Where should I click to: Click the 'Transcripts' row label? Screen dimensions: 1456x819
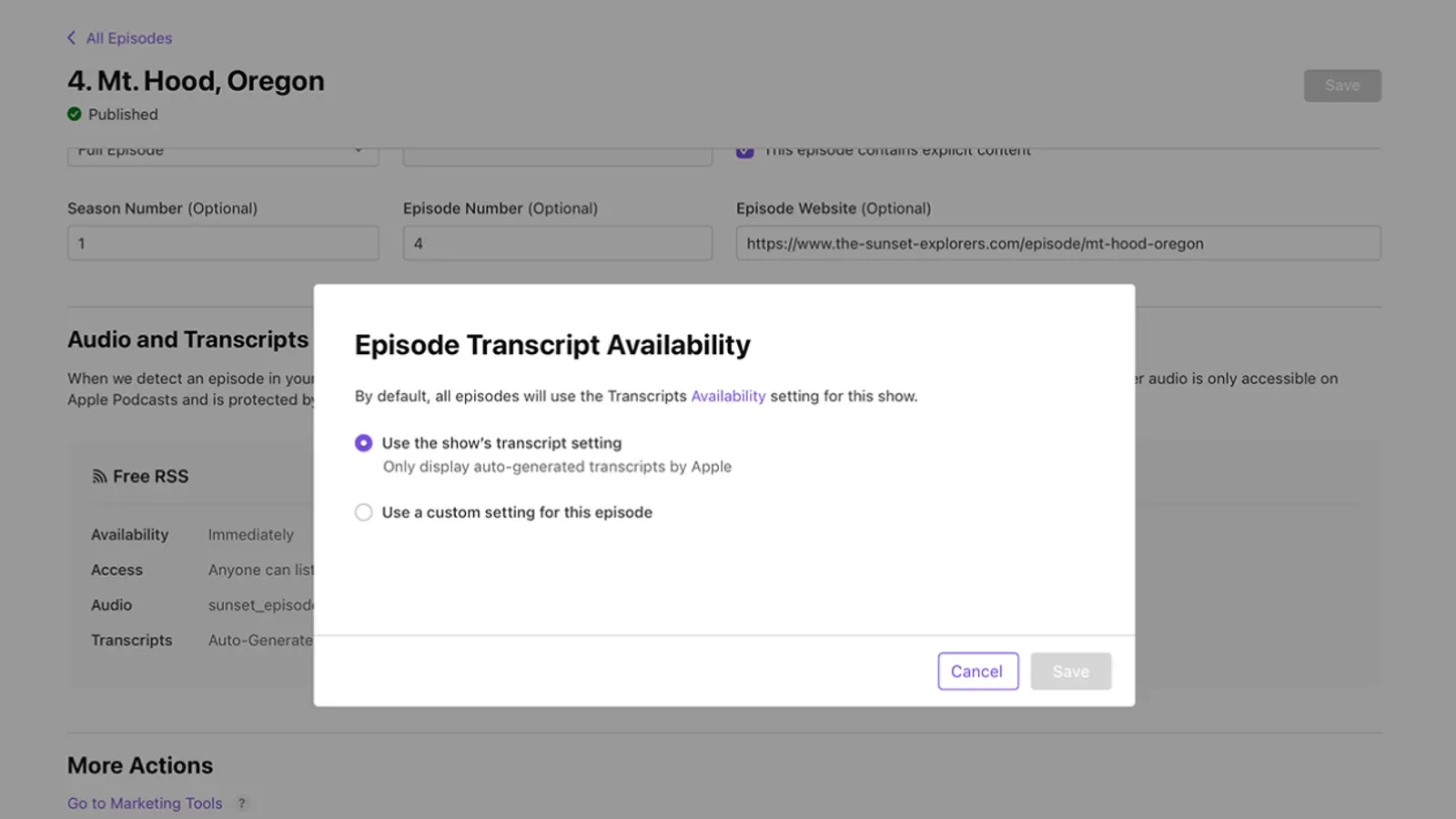pos(131,641)
